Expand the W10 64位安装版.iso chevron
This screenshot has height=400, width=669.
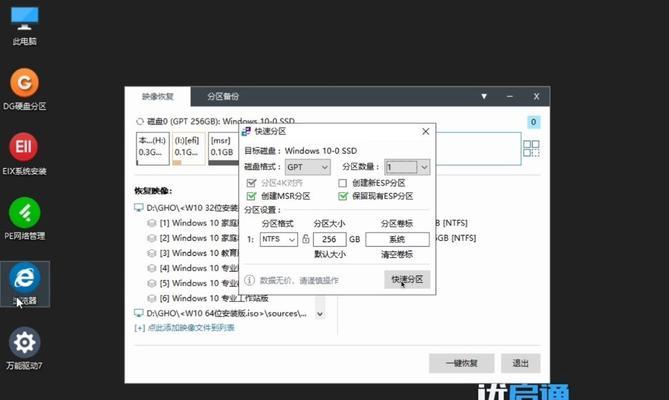pos(320,314)
